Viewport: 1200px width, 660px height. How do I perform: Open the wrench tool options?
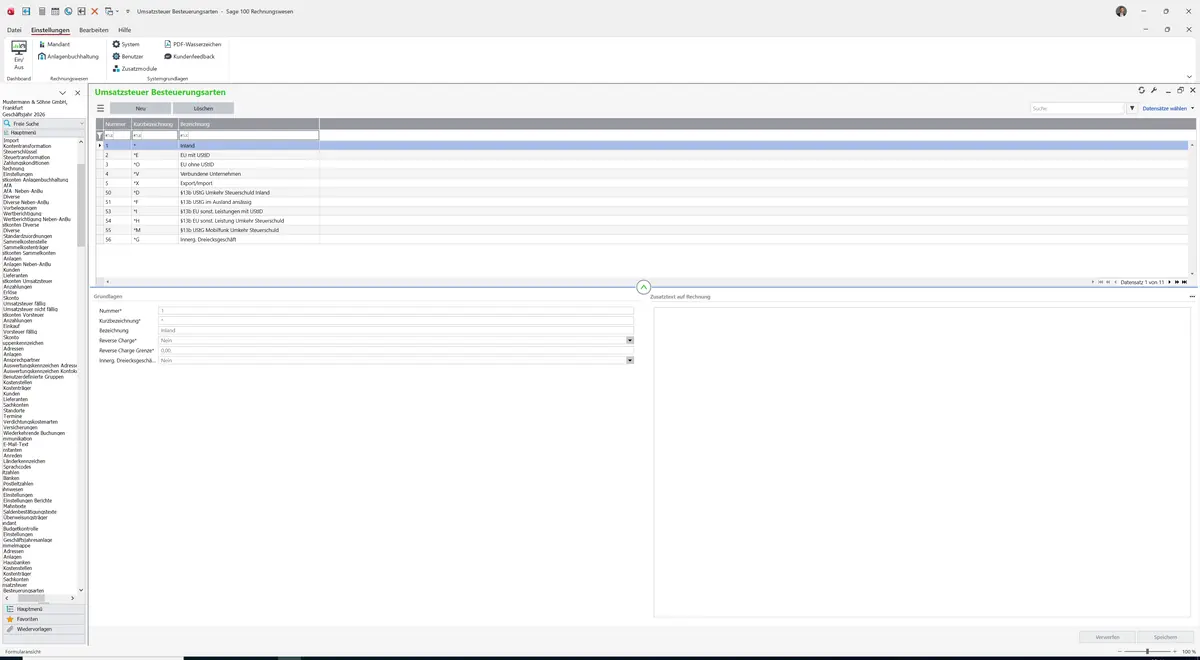point(1154,91)
